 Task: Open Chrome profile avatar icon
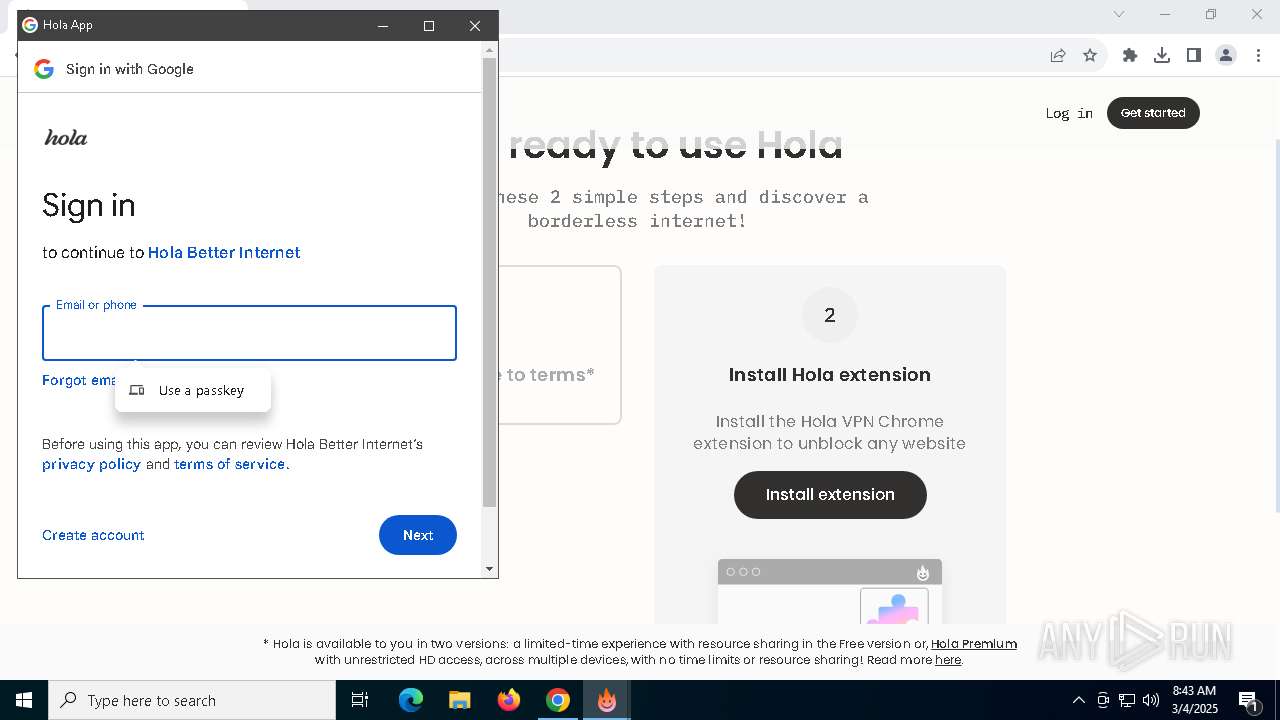1226,56
